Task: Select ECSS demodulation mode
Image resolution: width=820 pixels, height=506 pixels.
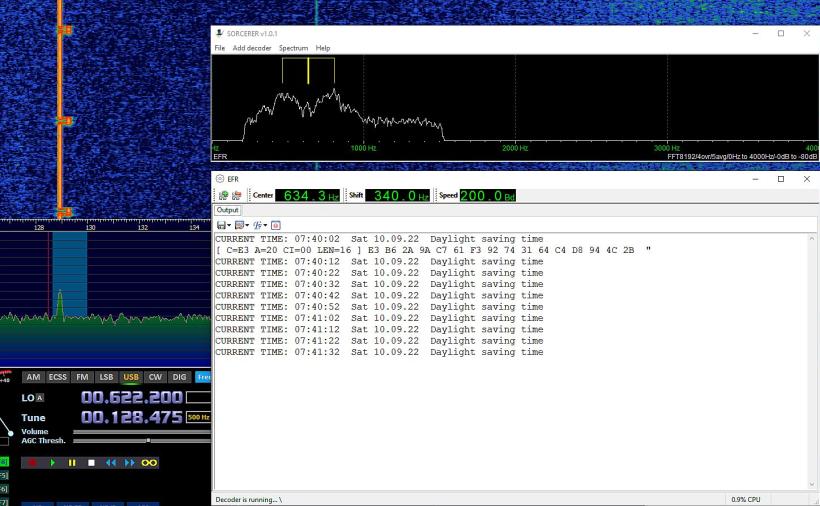Action: coord(58,377)
